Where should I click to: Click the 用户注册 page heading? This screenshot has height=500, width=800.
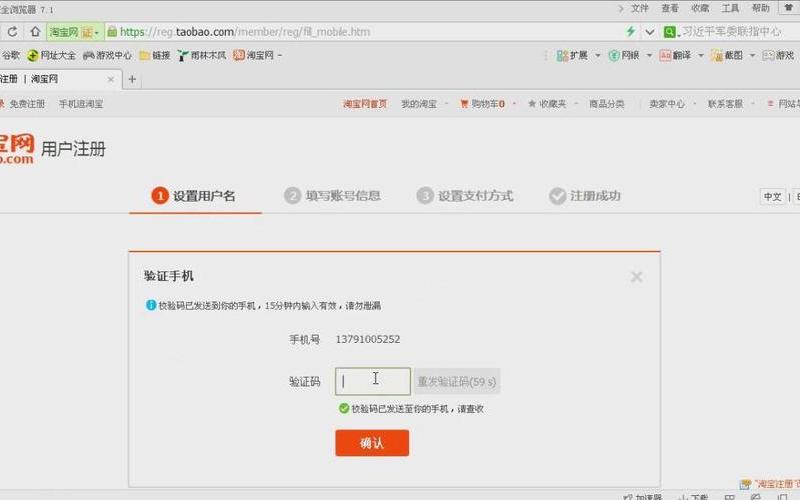73,149
